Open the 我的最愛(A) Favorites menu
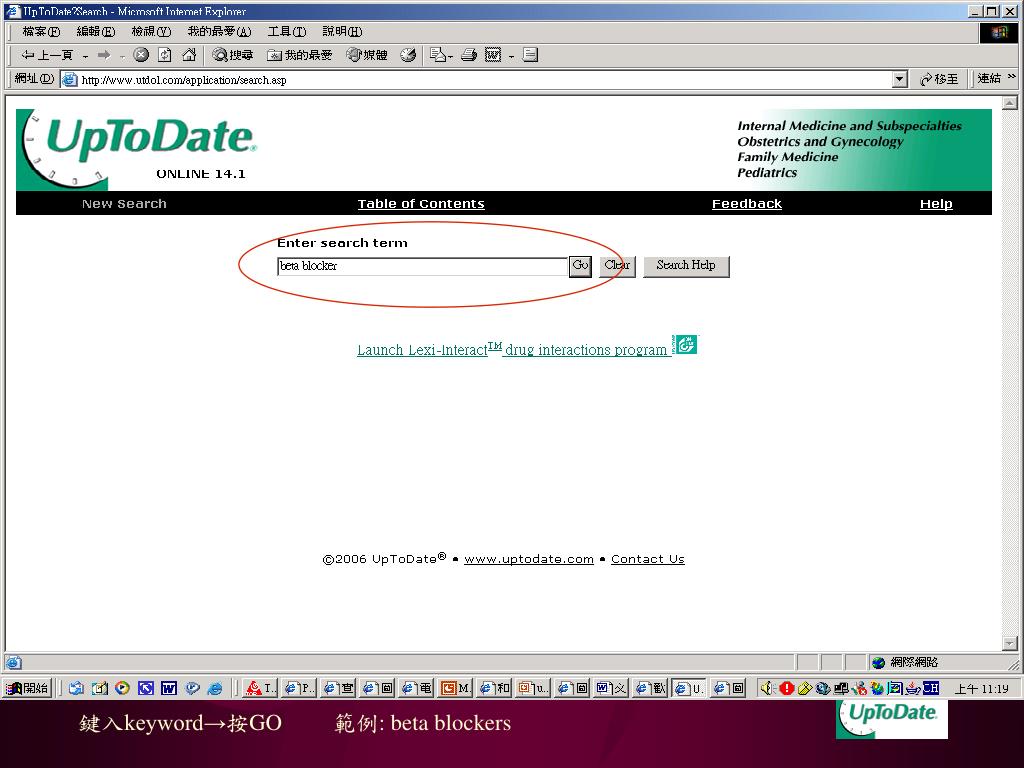 click(x=219, y=31)
